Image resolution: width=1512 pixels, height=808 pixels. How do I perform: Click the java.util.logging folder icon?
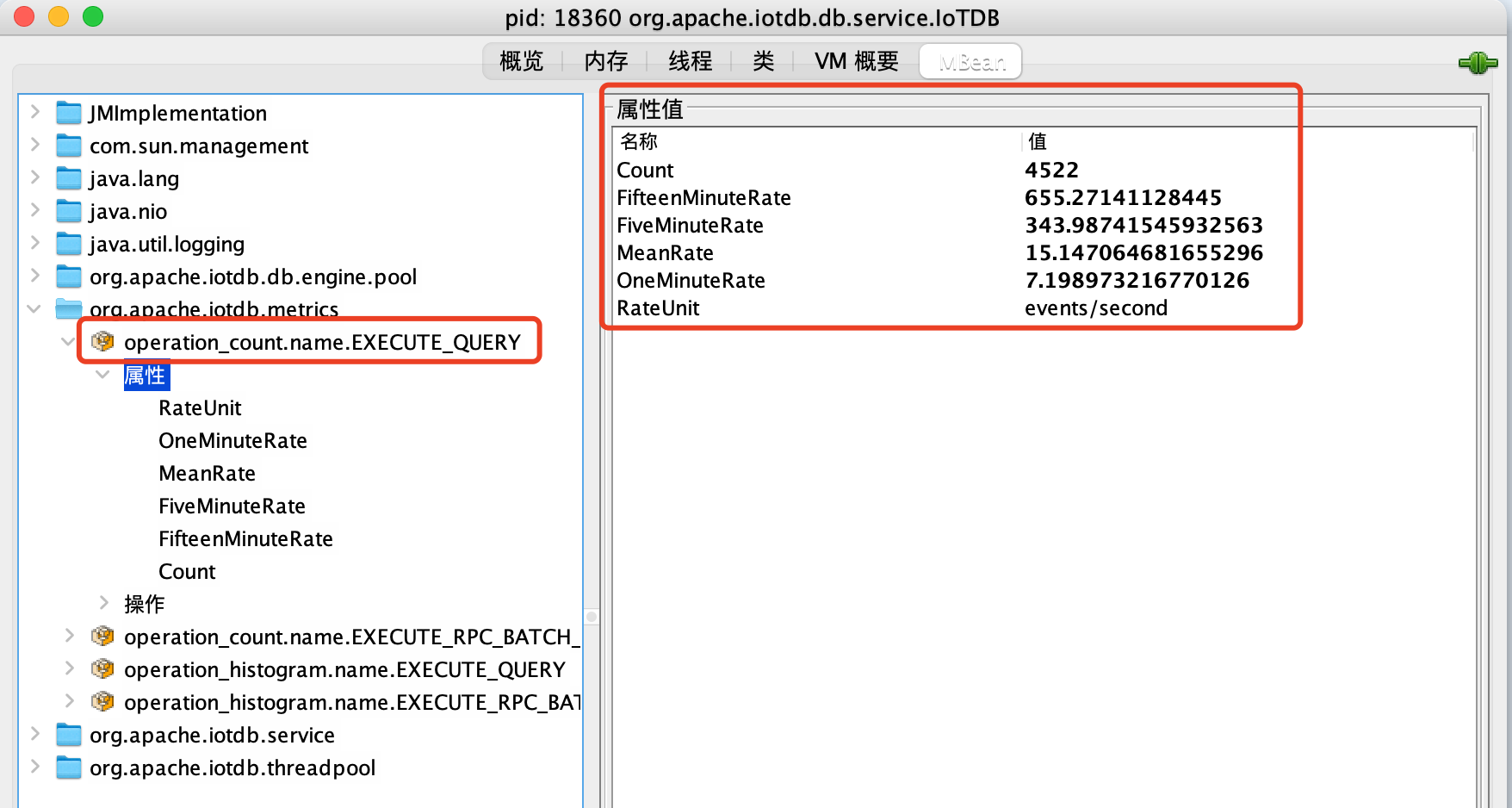pyautogui.click(x=69, y=244)
